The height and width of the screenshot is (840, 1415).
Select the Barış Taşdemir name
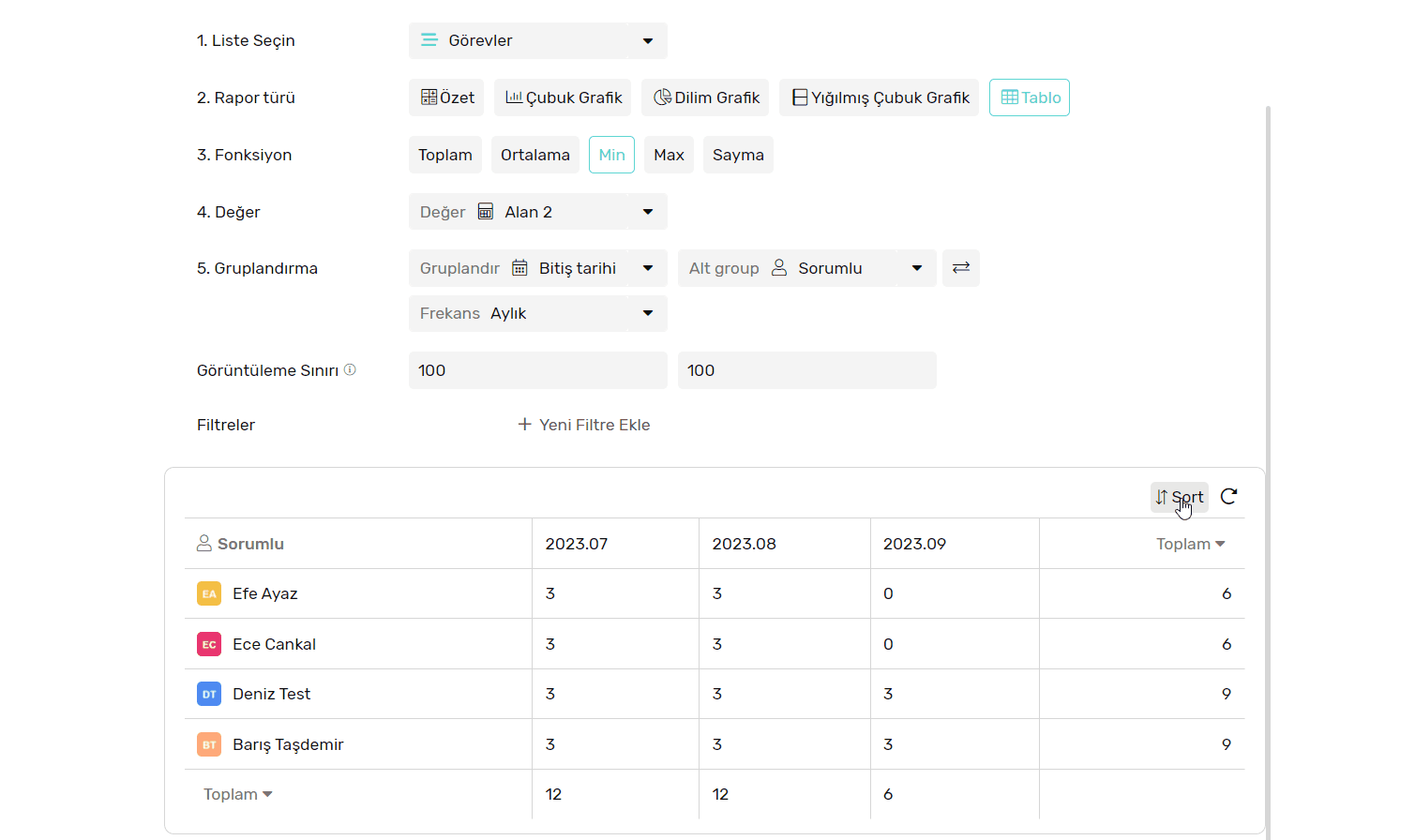pyautogui.click(x=289, y=744)
